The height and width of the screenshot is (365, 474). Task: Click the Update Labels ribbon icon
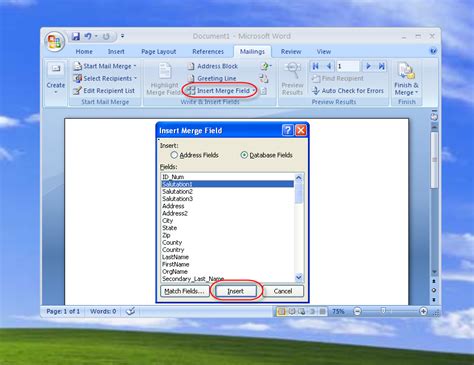coord(264,91)
